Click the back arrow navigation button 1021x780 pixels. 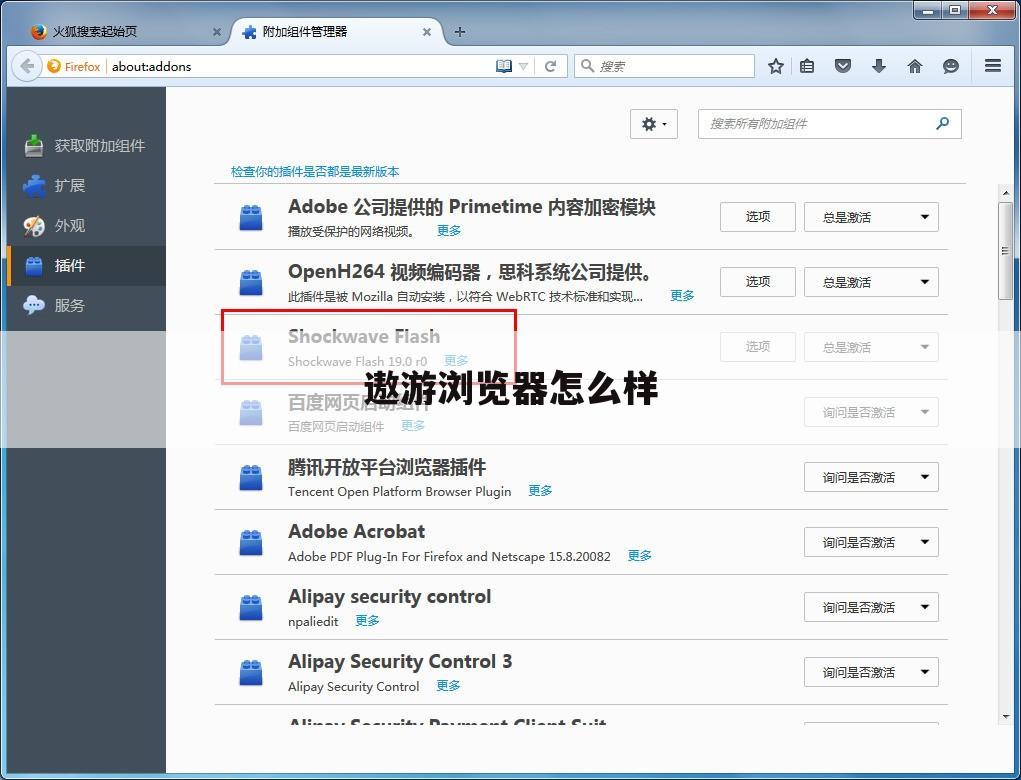coord(27,66)
